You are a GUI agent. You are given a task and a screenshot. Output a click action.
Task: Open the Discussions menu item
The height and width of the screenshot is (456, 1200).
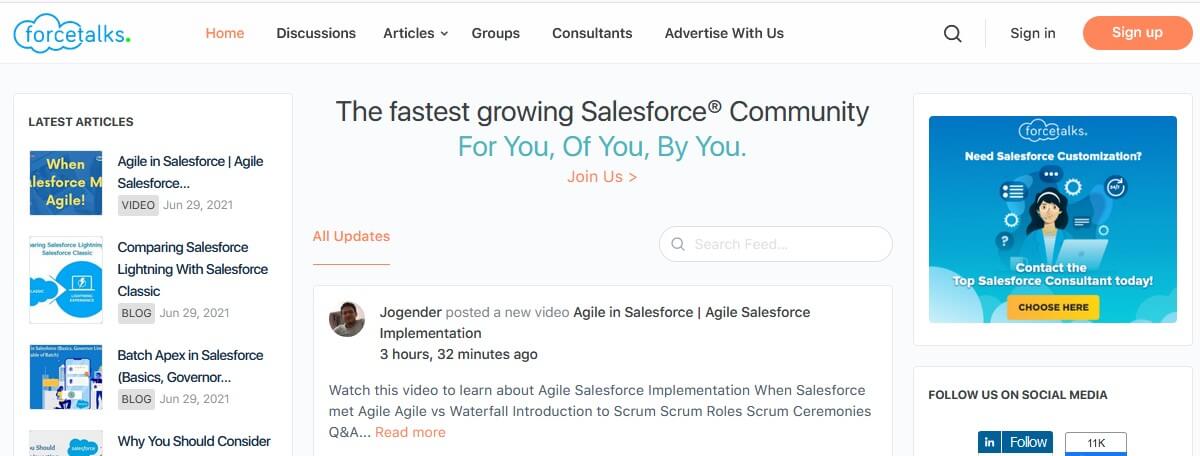316,33
